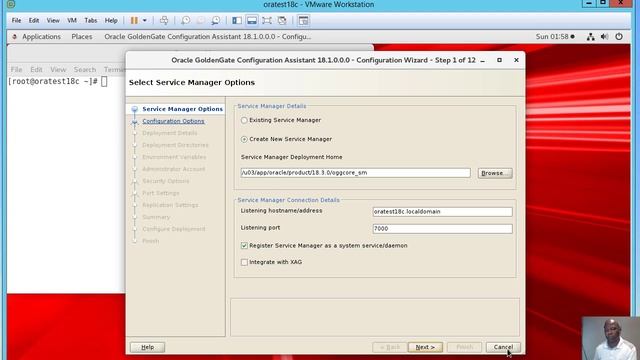
Task: Maximize the configuration wizard dialog
Action: click(499, 60)
